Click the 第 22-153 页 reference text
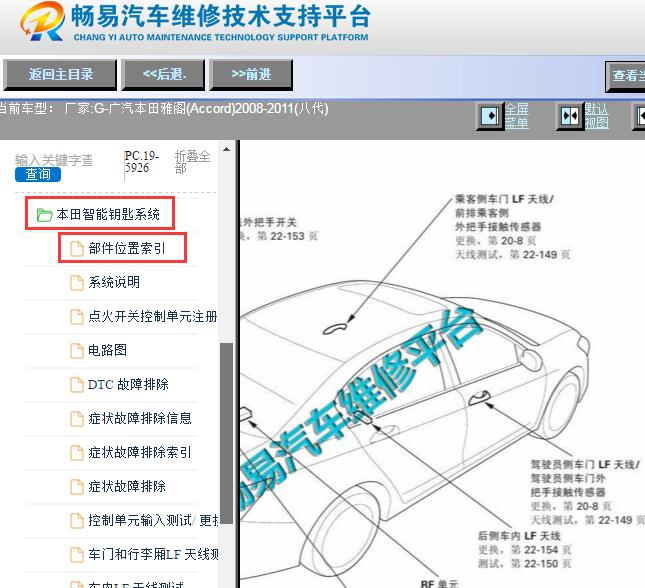645x588 pixels. click(288, 236)
